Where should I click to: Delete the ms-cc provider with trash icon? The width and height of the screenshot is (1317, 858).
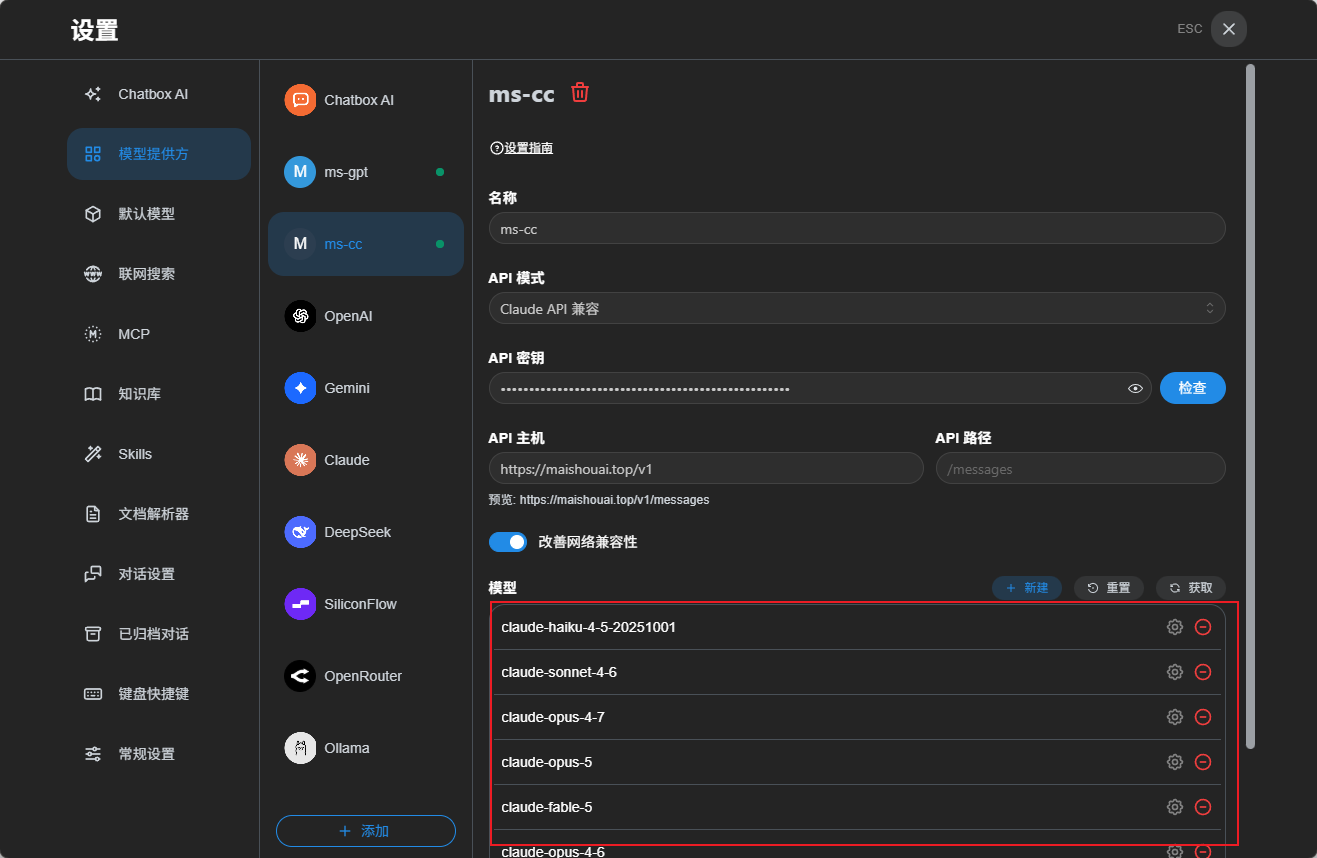[x=580, y=93]
